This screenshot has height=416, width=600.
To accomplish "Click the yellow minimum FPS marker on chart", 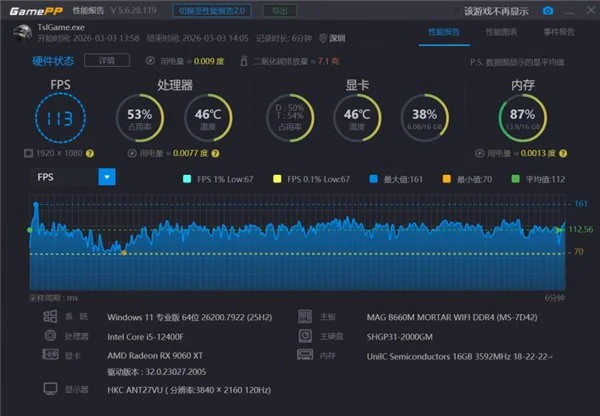I will pos(124,253).
